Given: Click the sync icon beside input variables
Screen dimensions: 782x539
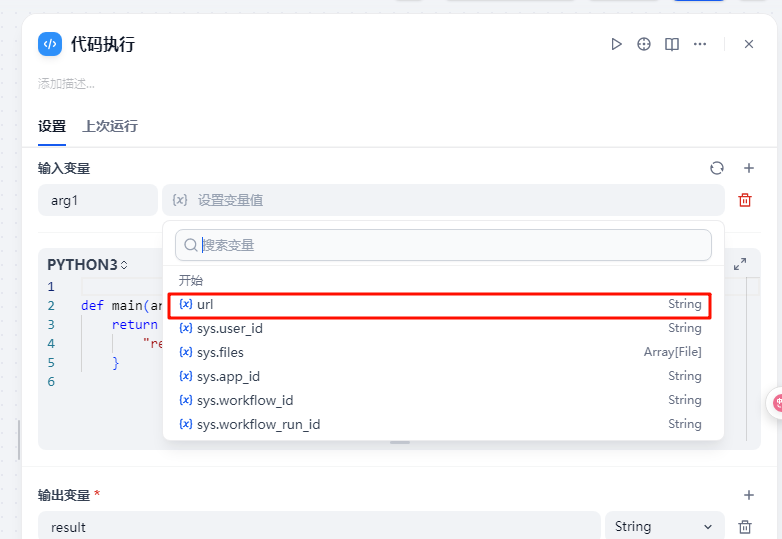Looking at the screenshot, I should pos(716,168).
